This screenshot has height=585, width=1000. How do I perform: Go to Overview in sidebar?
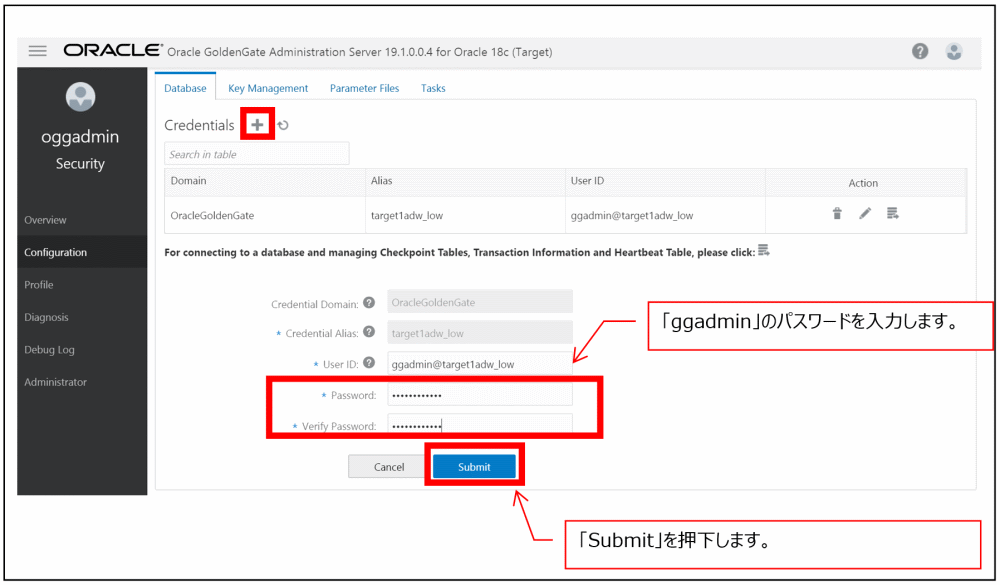tap(82, 219)
